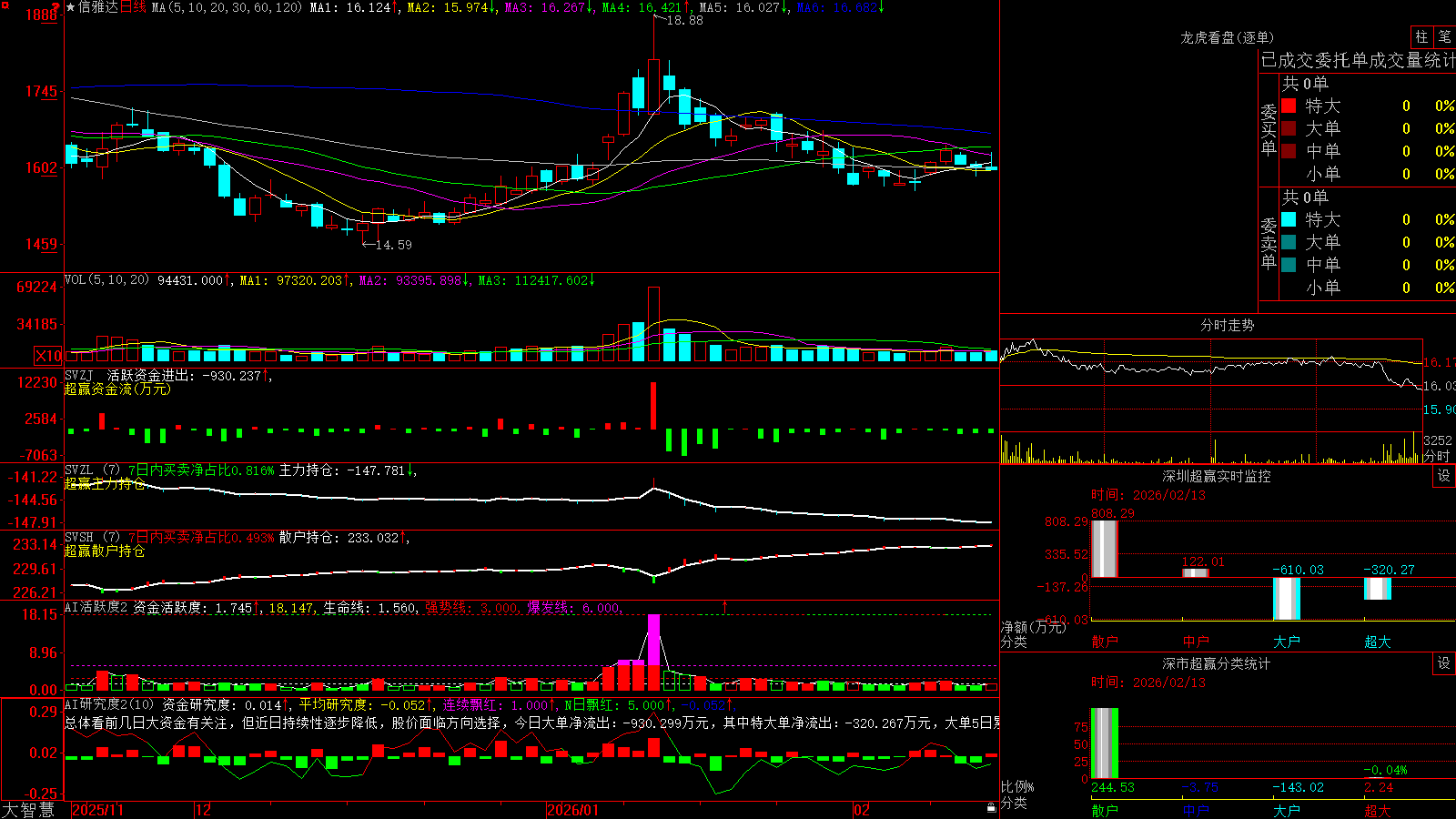Click the 超赢资金流(万元) label
Screen dimensions: 1456x819
pyautogui.click(x=117, y=389)
